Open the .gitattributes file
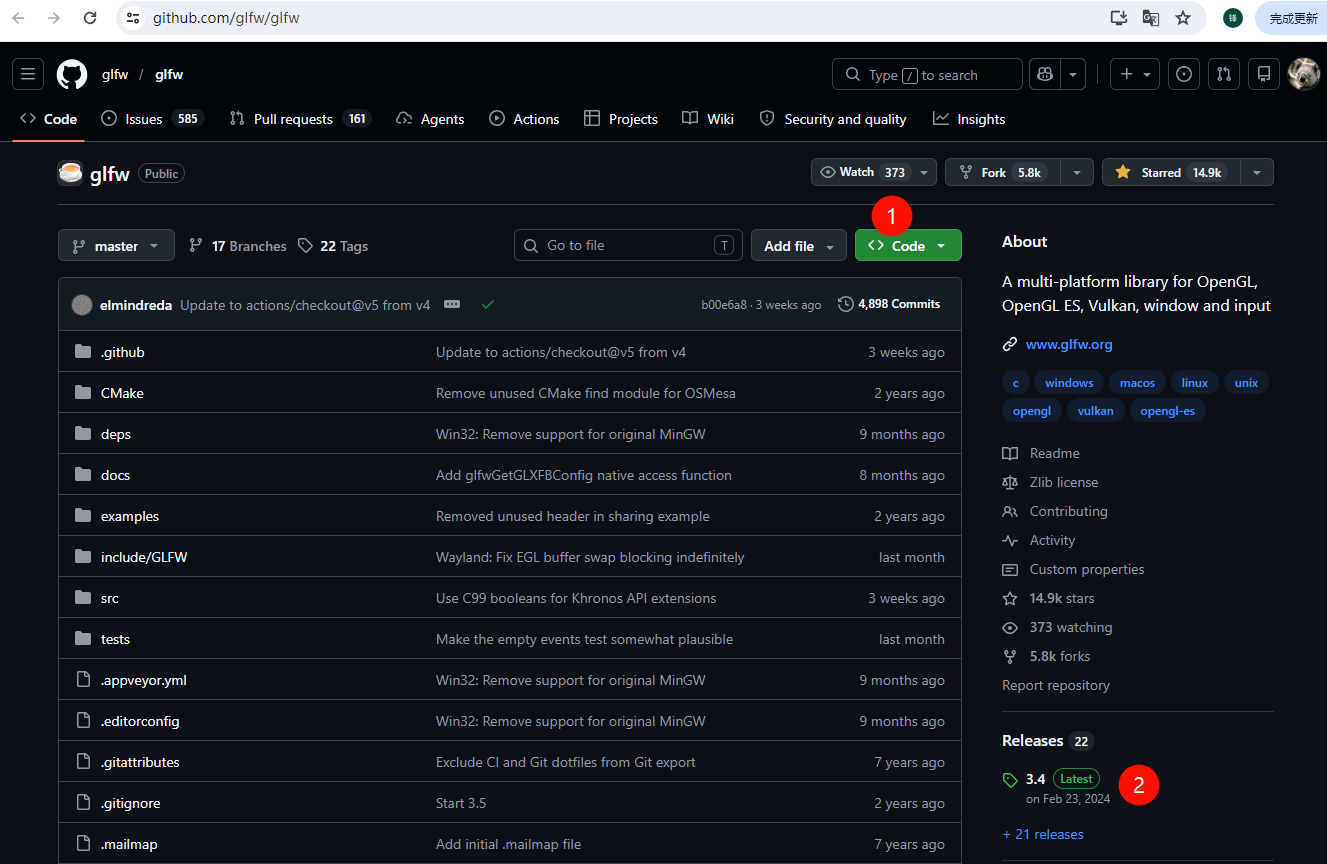Screen dimensions: 1327x864 (140, 762)
